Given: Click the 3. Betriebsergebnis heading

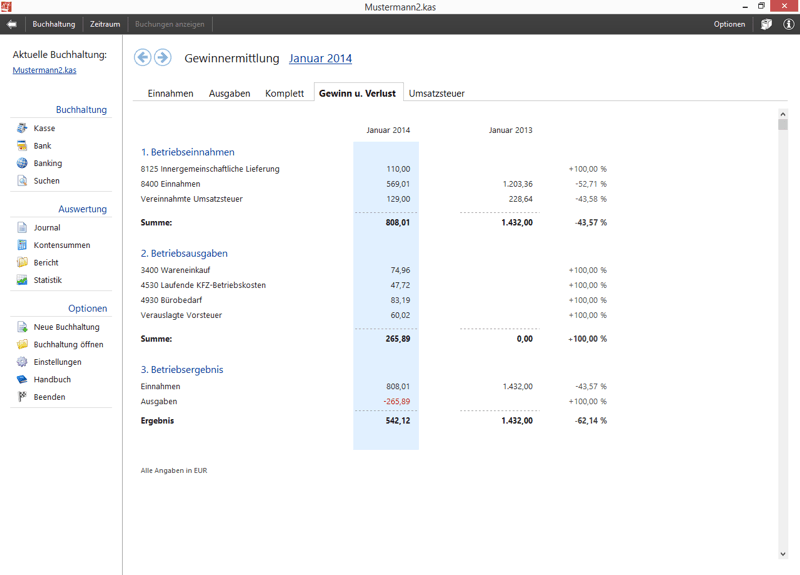Looking at the screenshot, I should click(x=182, y=369).
